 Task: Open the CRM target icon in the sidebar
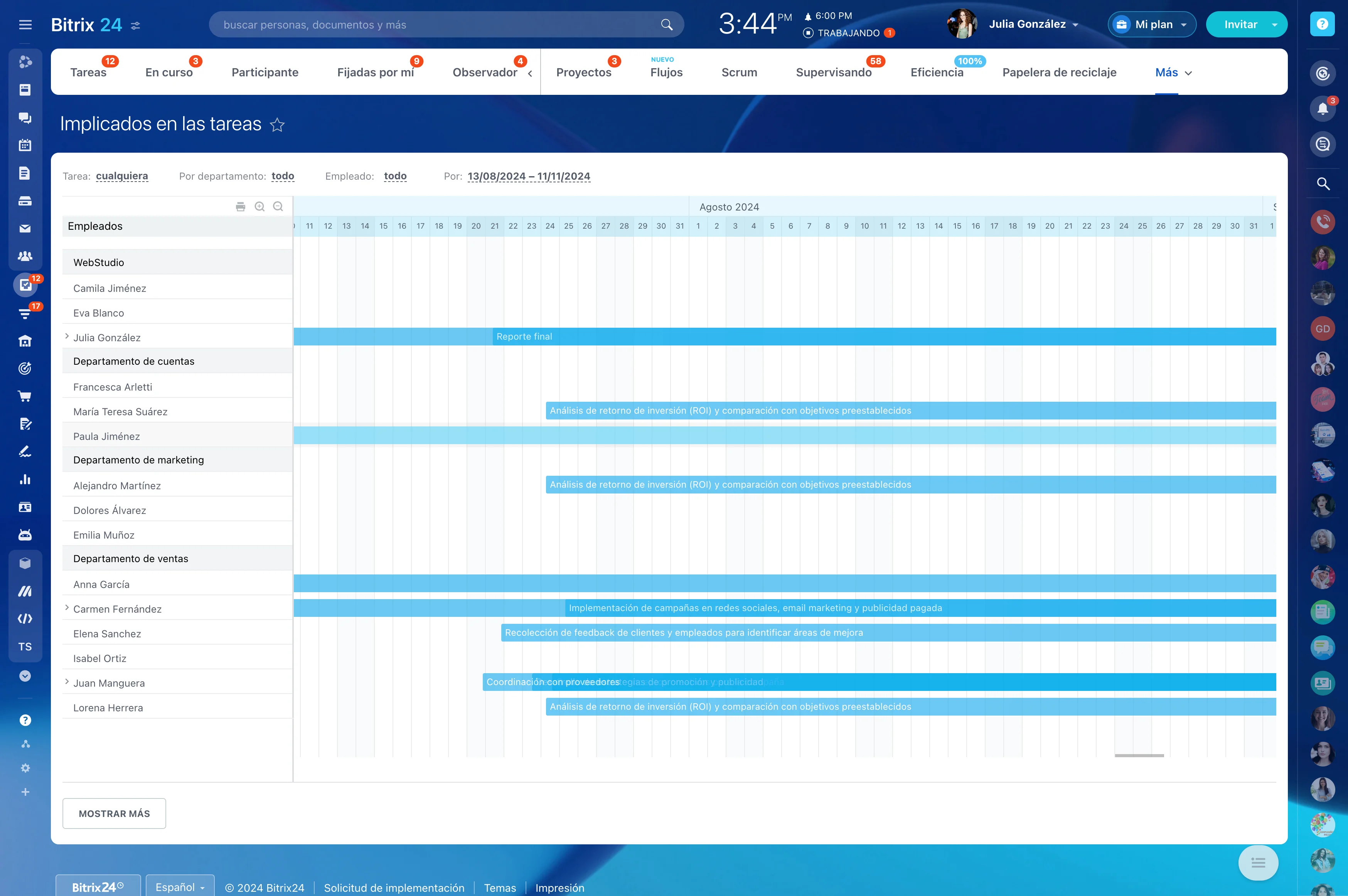click(25, 368)
